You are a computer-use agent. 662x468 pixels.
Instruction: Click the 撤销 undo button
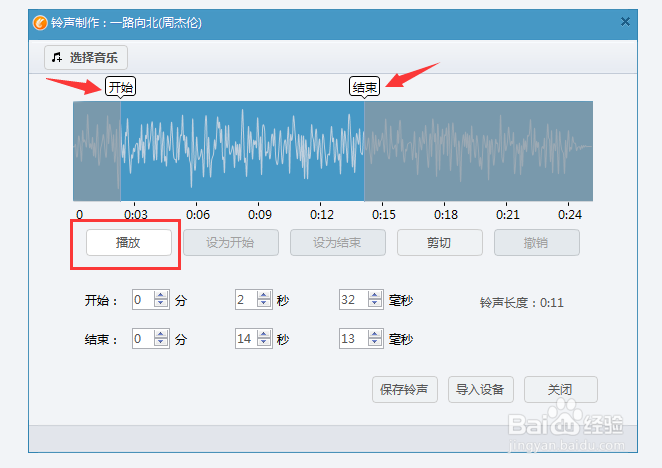point(537,242)
